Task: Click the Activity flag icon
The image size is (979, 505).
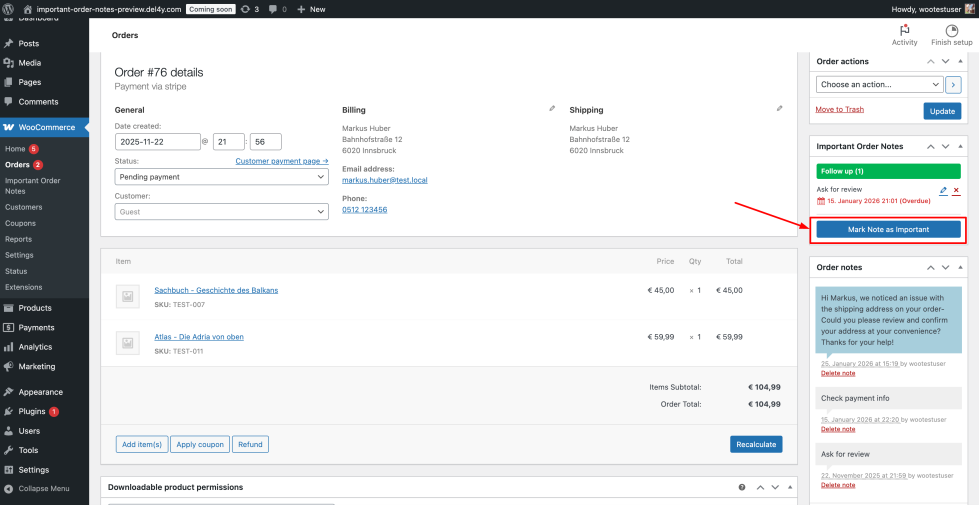Action: tap(904, 30)
